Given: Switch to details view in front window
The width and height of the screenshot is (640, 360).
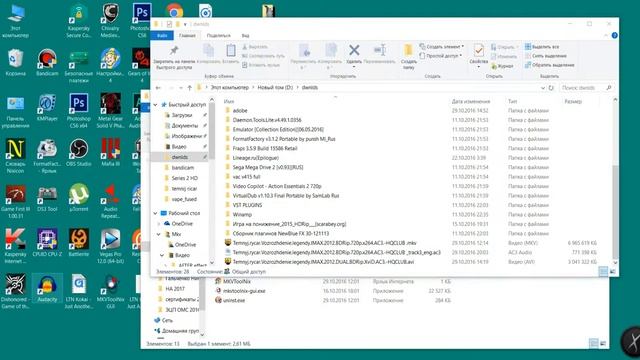Looking at the screenshot, I should pyautogui.click(x=603, y=271).
